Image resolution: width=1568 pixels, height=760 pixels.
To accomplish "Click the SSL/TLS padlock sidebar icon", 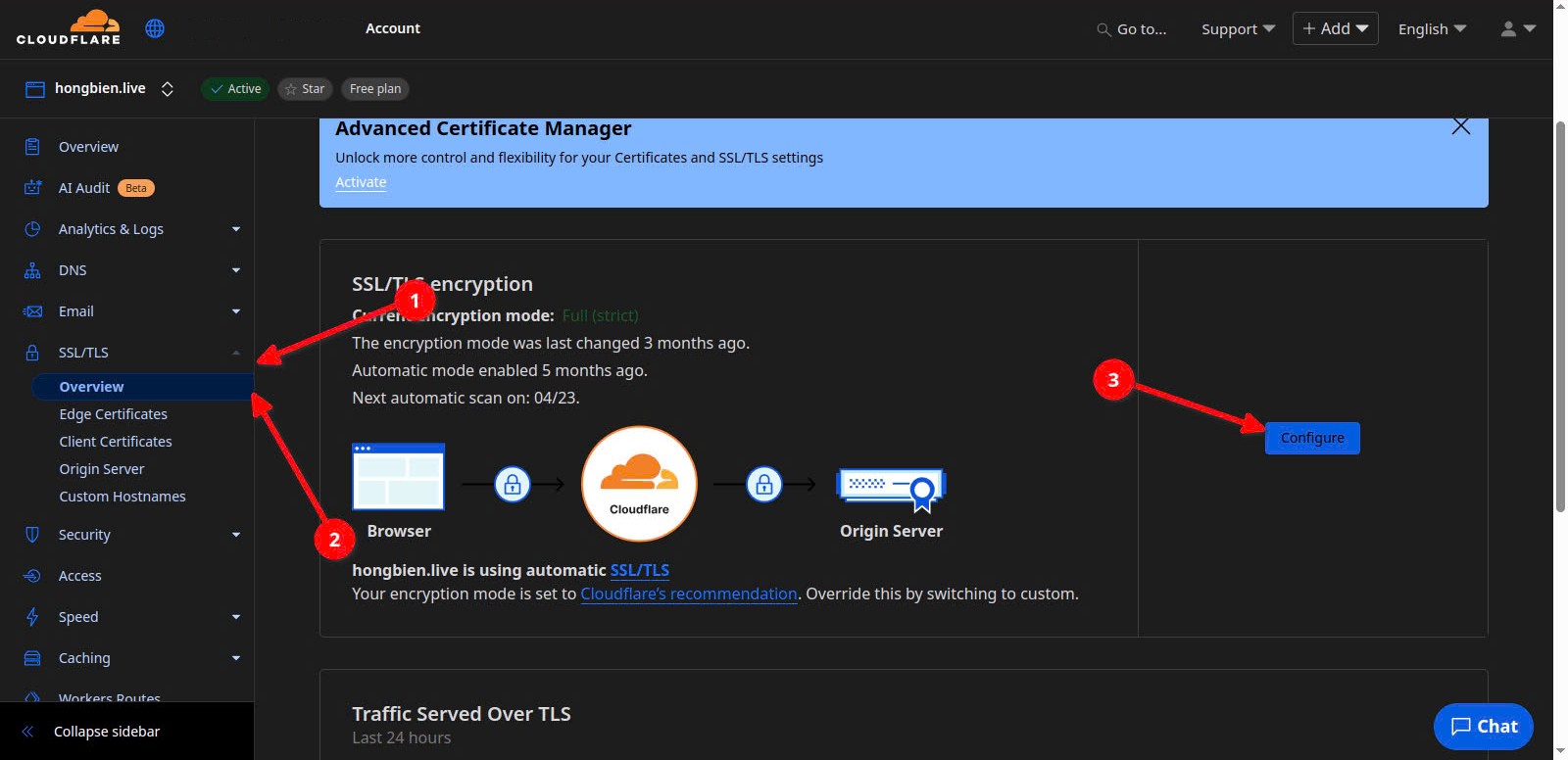I will pyautogui.click(x=32, y=353).
